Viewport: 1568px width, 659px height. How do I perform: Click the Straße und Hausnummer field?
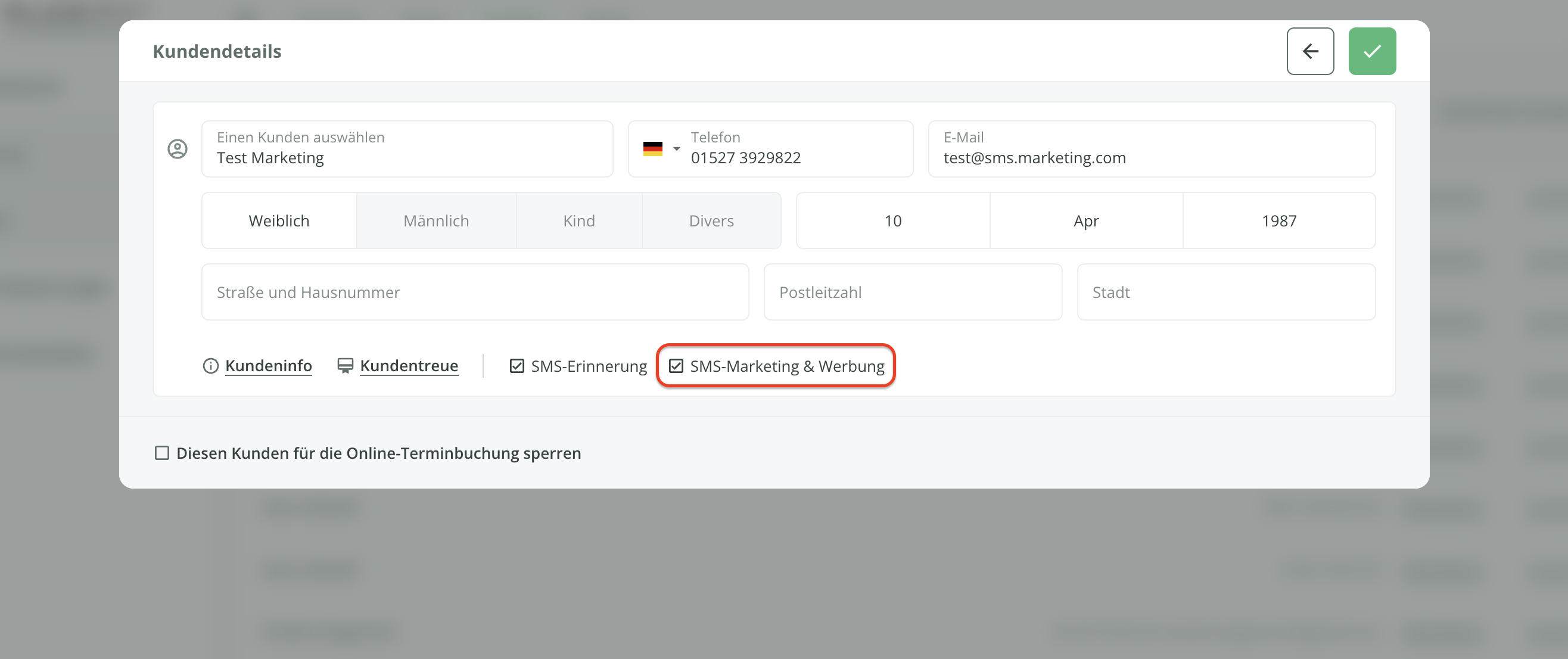[475, 292]
